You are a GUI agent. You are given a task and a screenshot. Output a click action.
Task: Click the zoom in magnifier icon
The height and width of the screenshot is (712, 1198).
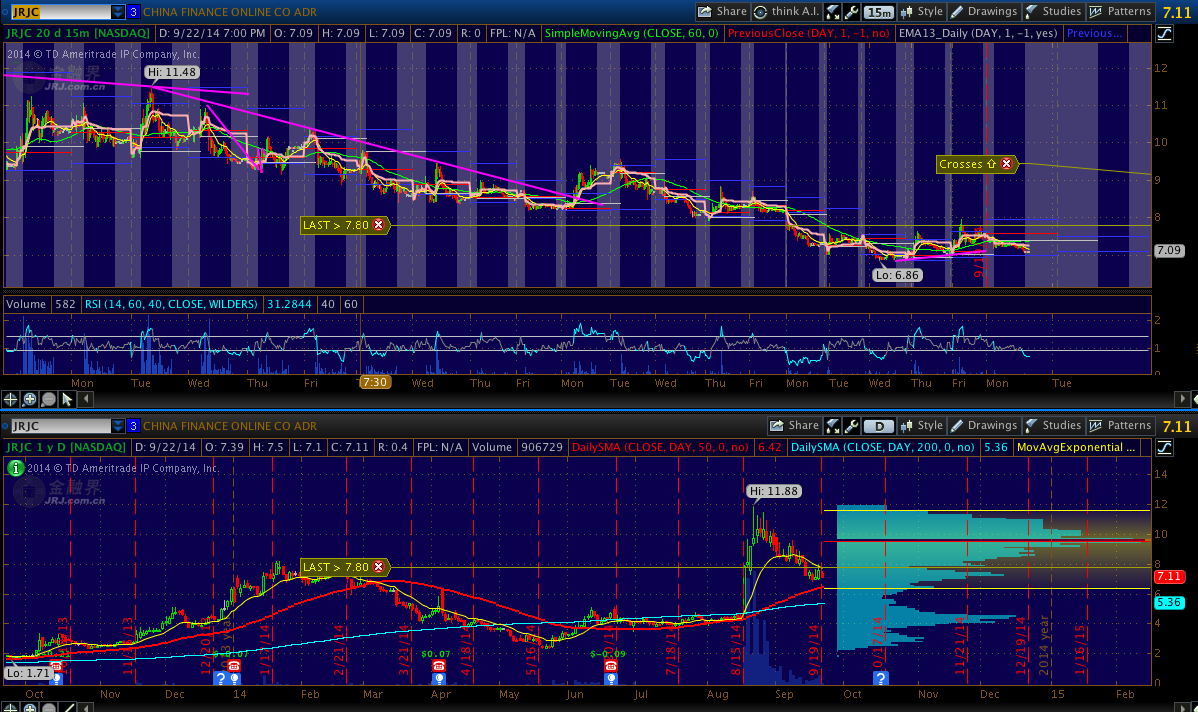click(30, 399)
